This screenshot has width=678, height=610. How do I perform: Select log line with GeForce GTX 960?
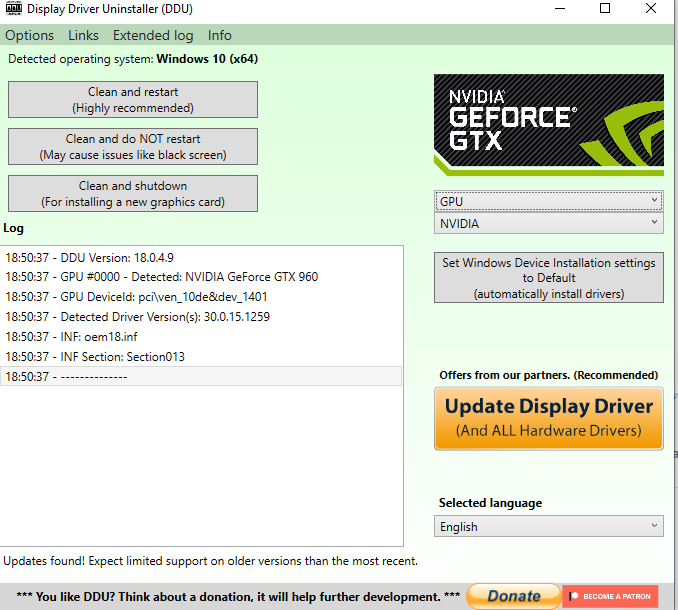pos(201,277)
